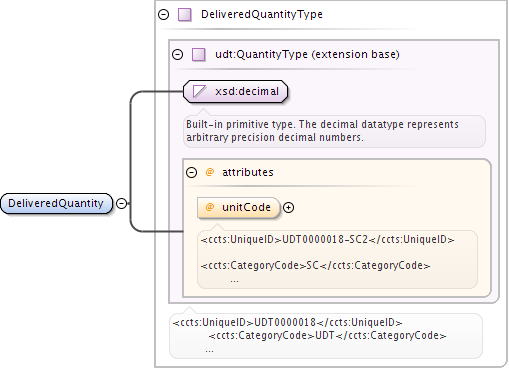
Task: Select the xsd:decimal type label
Action: 247,91
